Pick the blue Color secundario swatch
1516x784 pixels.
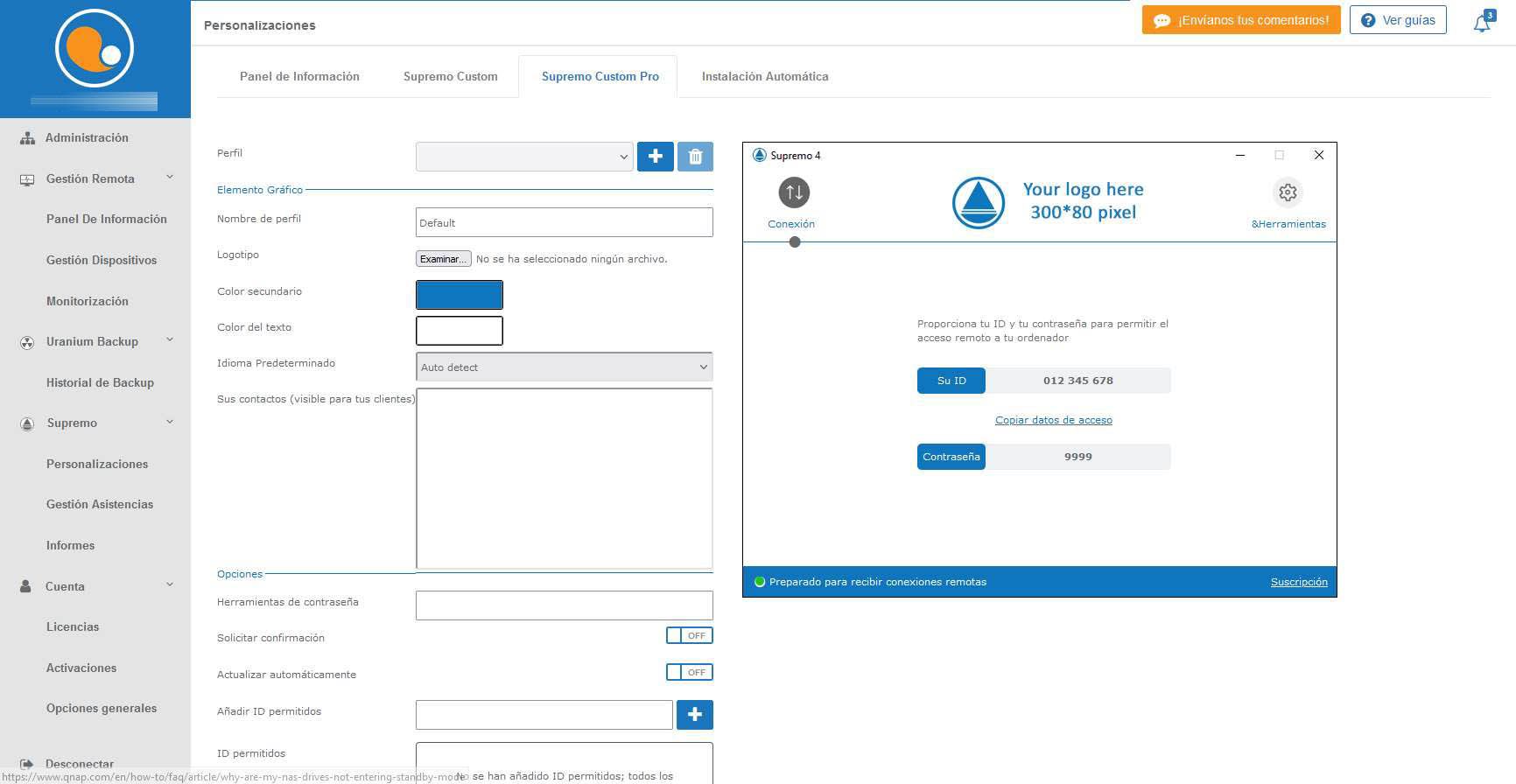point(459,295)
